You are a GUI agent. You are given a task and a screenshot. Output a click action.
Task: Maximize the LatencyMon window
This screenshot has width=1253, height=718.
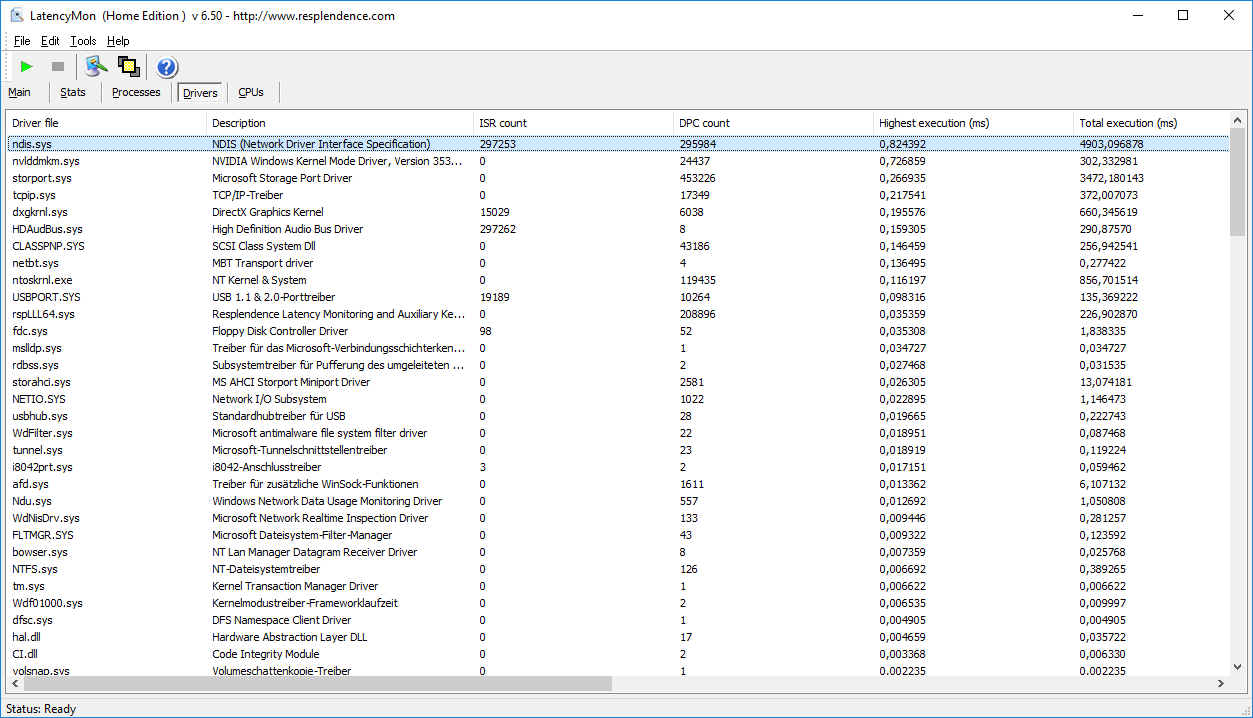(1183, 16)
